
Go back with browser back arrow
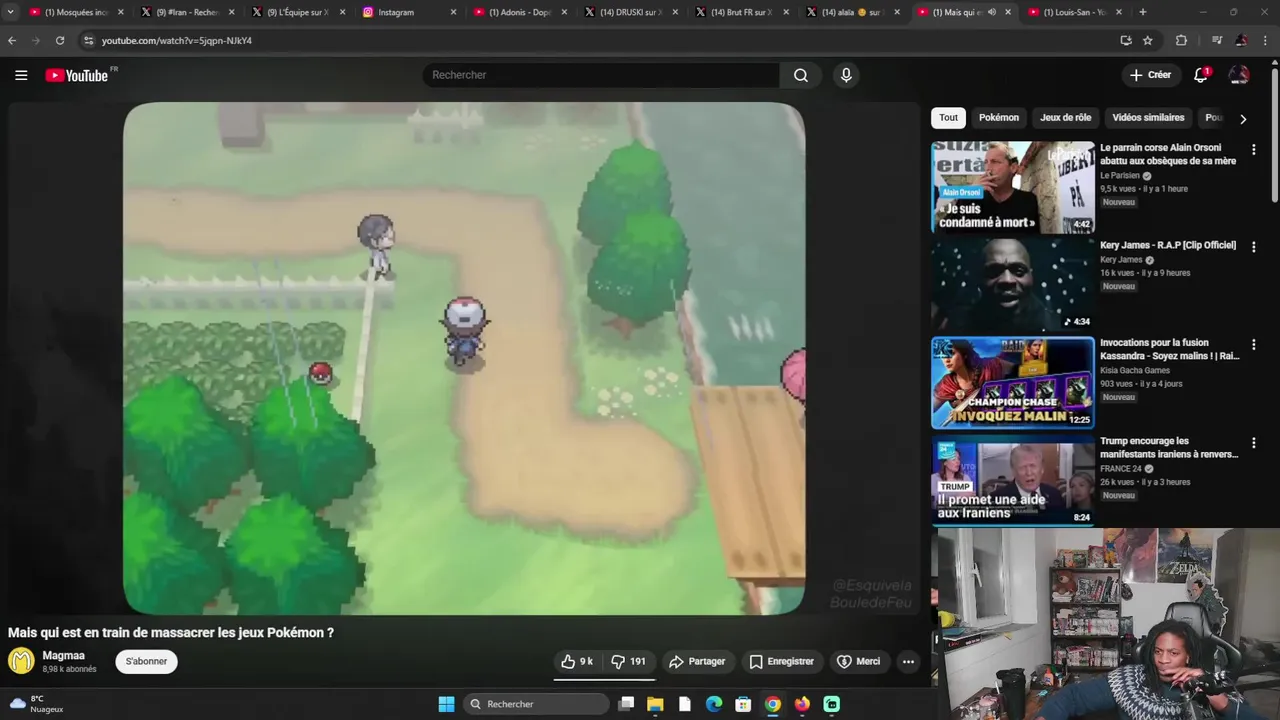(x=12, y=40)
